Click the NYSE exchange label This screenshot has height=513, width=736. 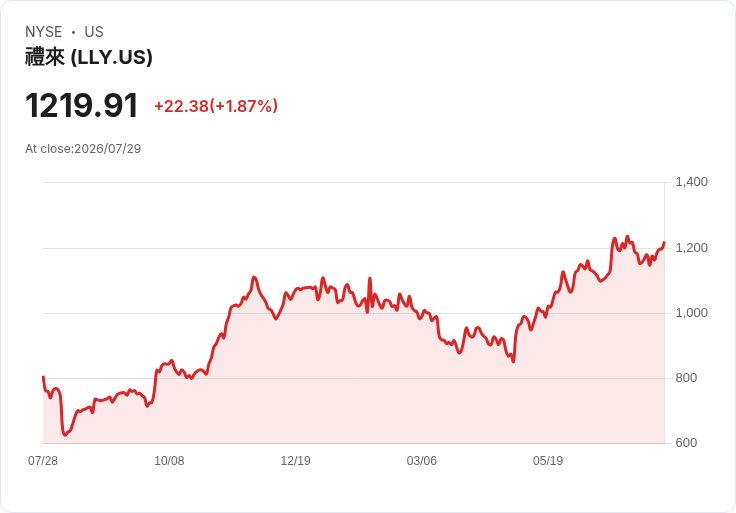[44, 32]
